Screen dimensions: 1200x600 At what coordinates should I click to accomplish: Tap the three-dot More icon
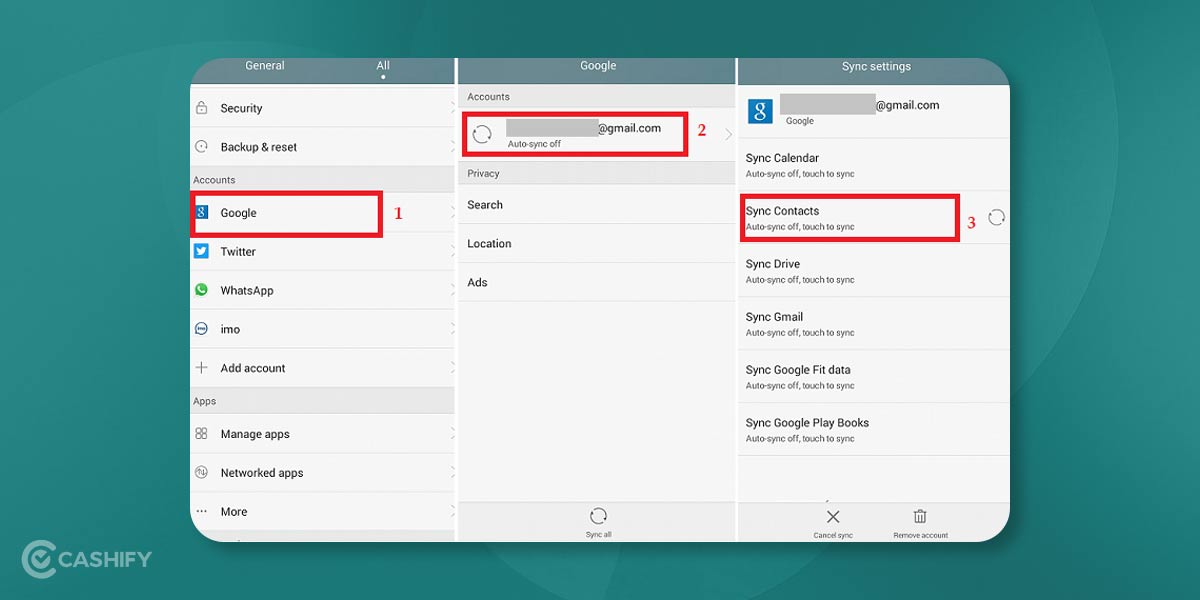pos(201,511)
